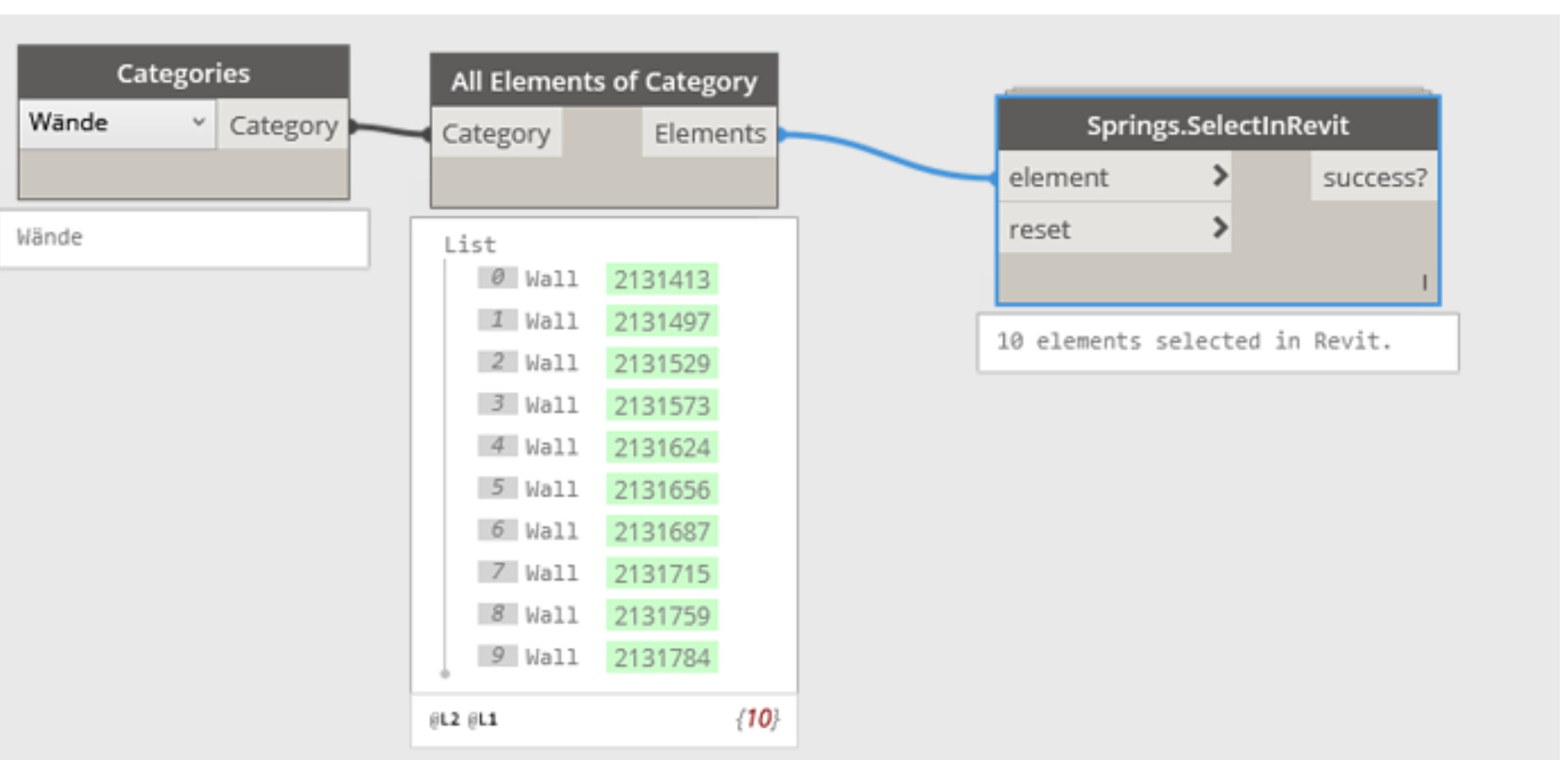Click the success? output port

pyautogui.click(x=1374, y=178)
